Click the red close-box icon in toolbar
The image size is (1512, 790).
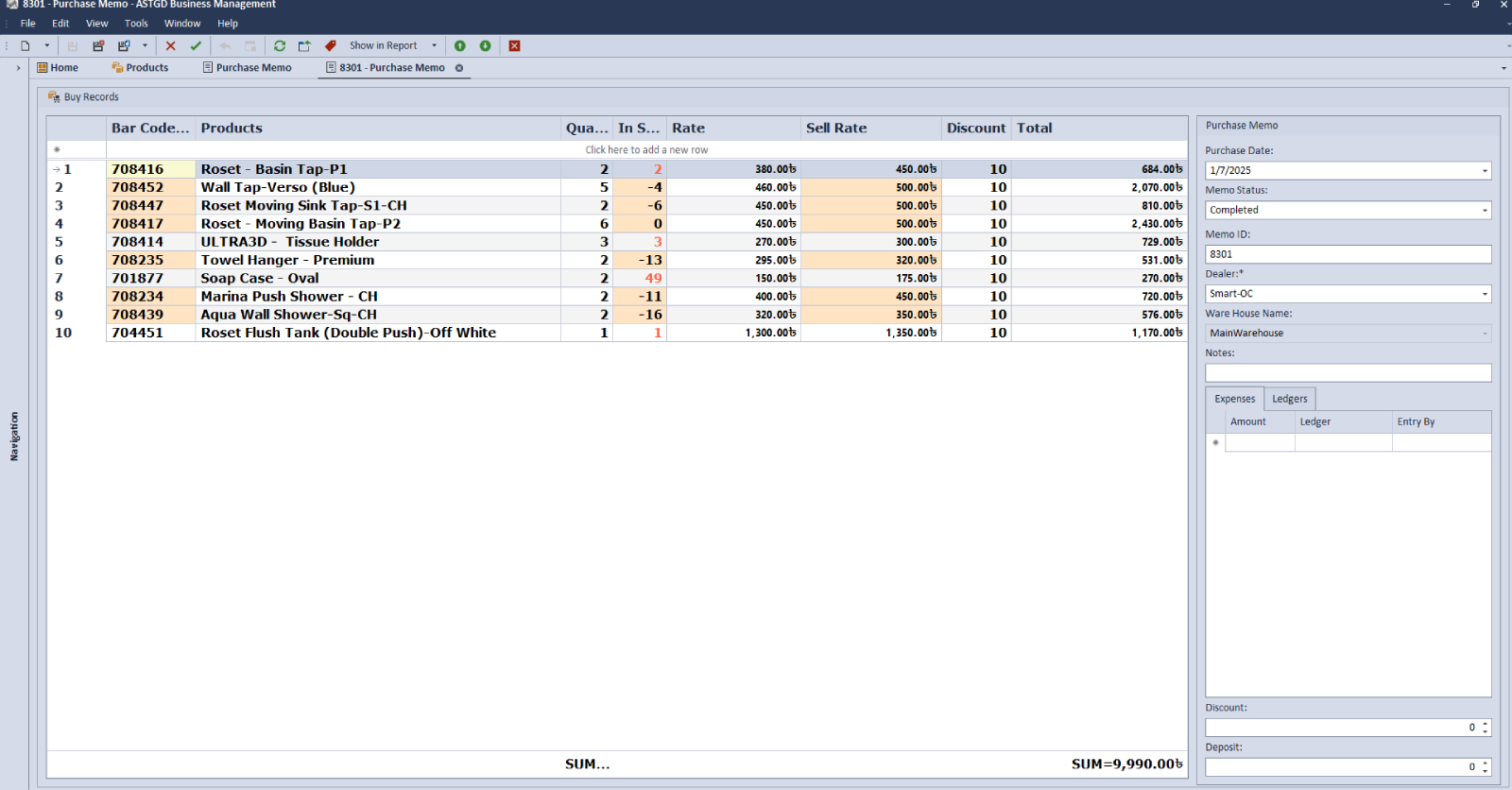(514, 45)
